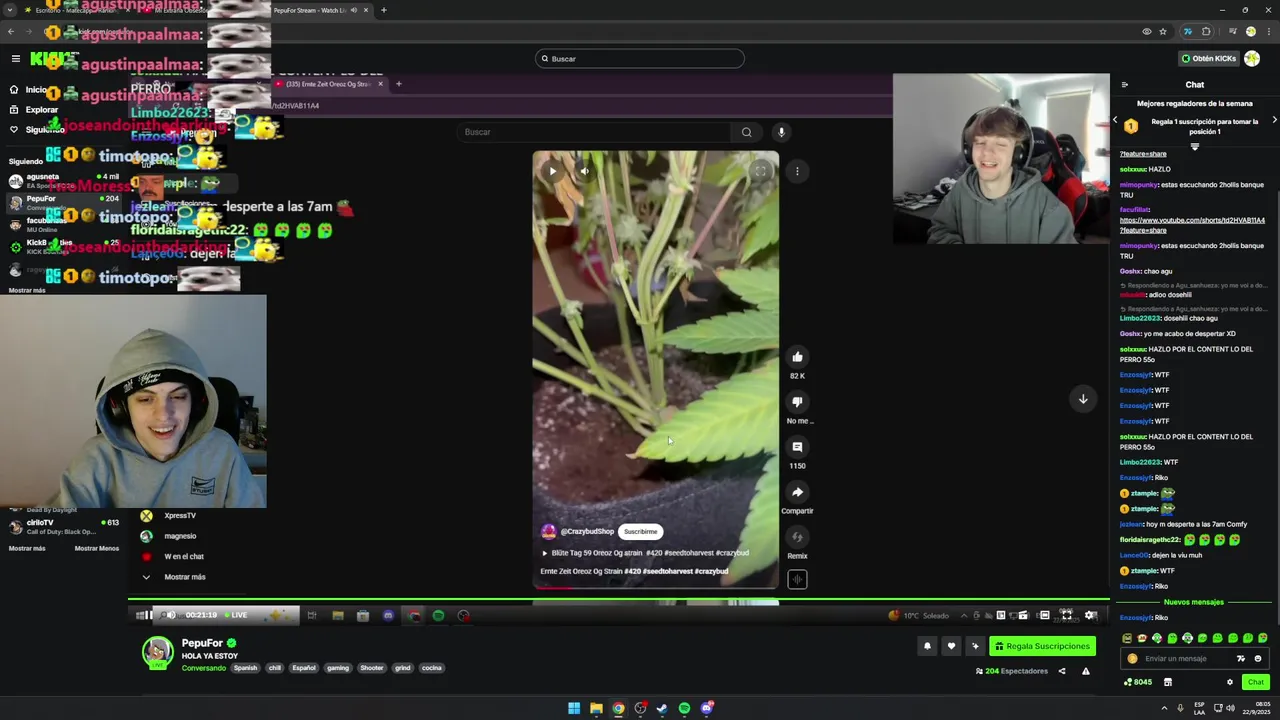Report the stream with warning triangle
Image resolution: width=1280 pixels, height=720 pixels.
(x=1085, y=671)
